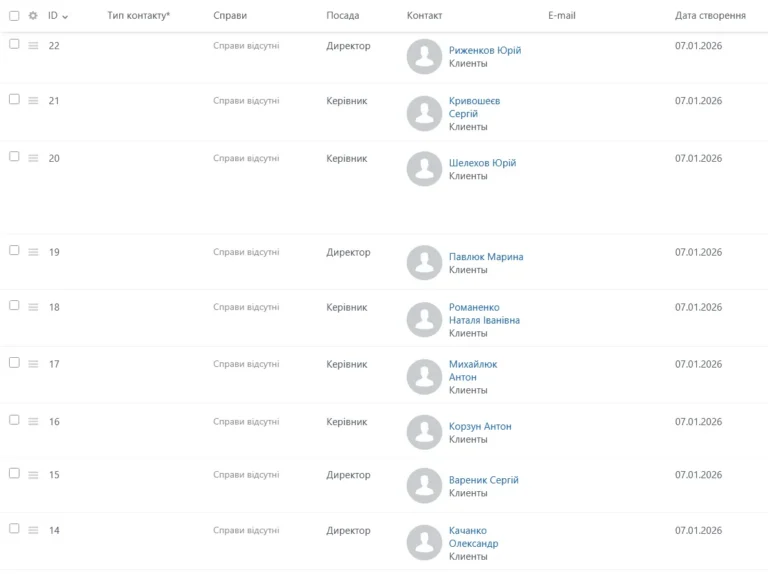The image size is (768, 574).
Task: Click avatar icon of Риженков Юрій
Action: [424, 56]
